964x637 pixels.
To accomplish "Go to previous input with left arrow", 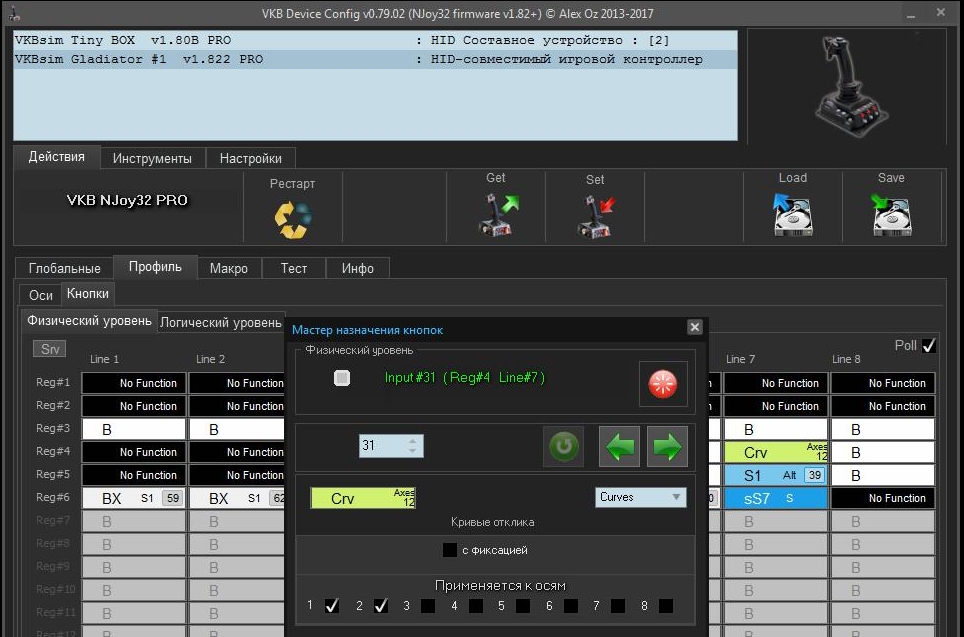I will pyautogui.click(x=619, y=446).
